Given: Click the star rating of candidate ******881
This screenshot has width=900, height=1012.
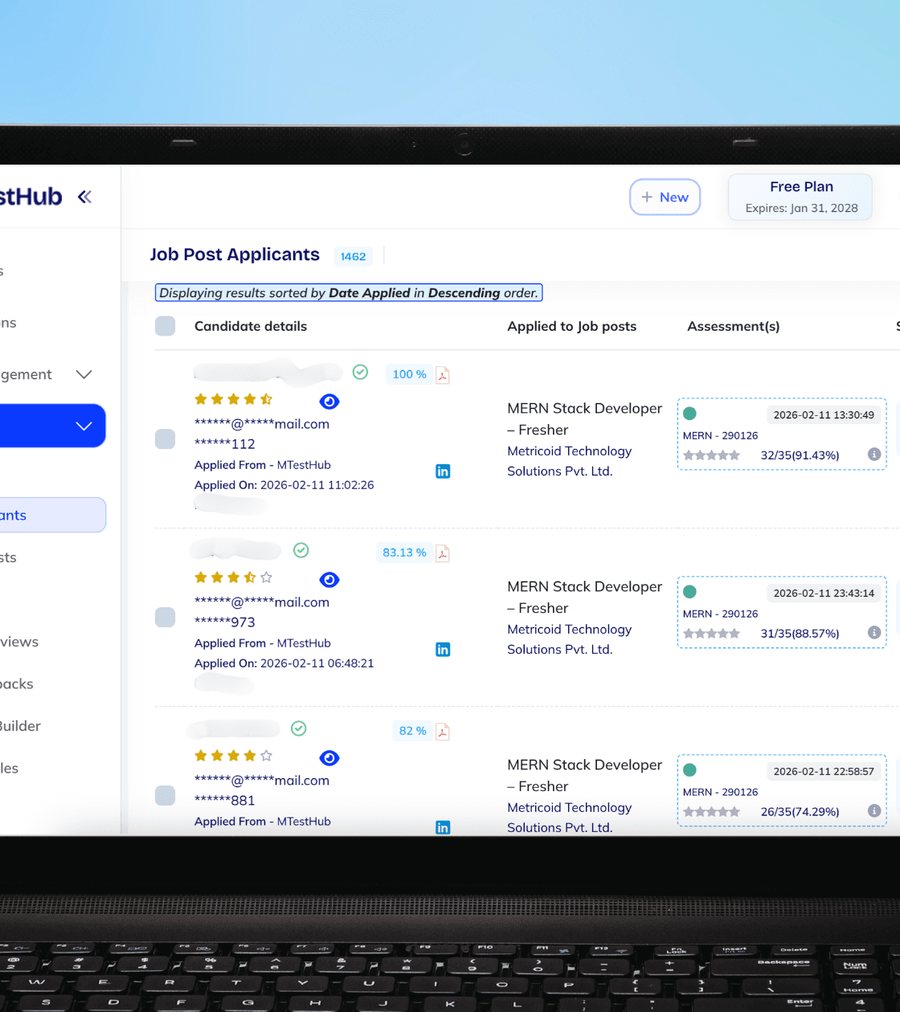Looking at the screenshot, I should pyautogui.click(x=234, y=756).
